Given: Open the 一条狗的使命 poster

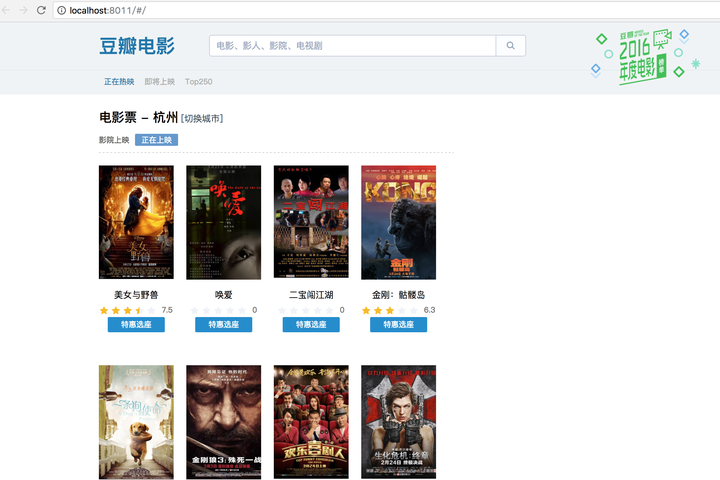Looking at the screenshot, I should coord(136,422).
